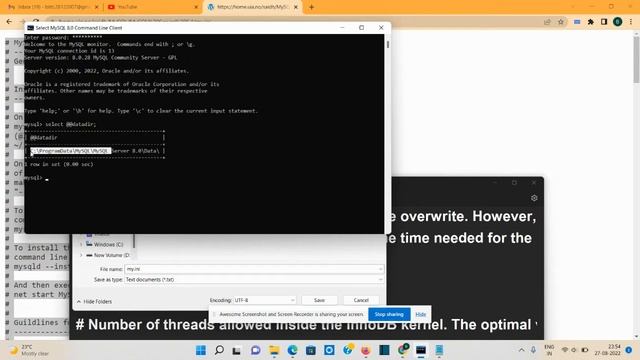Click the mysql> prompt line
The width and height of the screenshot is (640, 360).
click(x=36, y=178)
